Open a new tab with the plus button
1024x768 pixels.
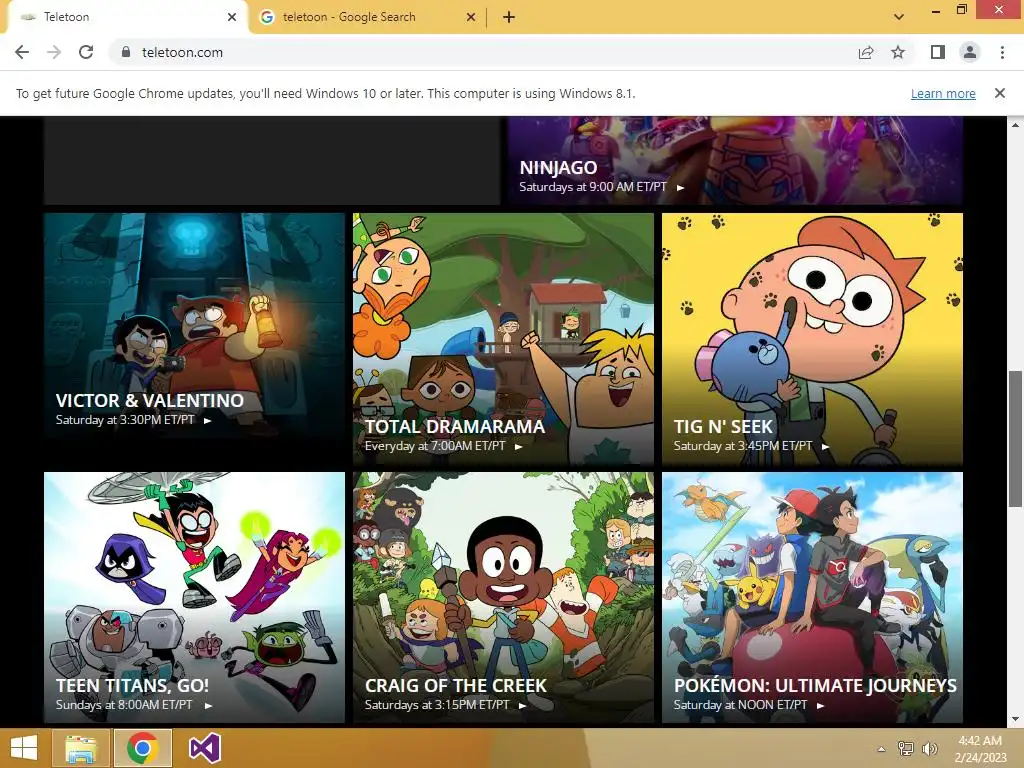[x=509, y=17]
